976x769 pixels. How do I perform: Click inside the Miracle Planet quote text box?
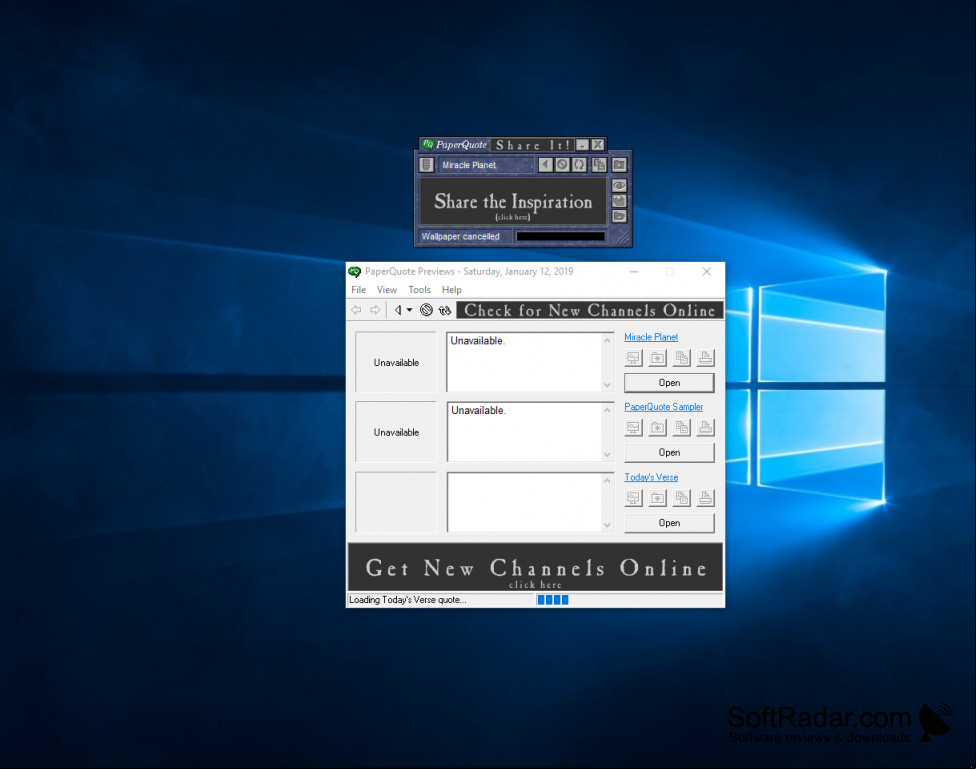point(524,362)
